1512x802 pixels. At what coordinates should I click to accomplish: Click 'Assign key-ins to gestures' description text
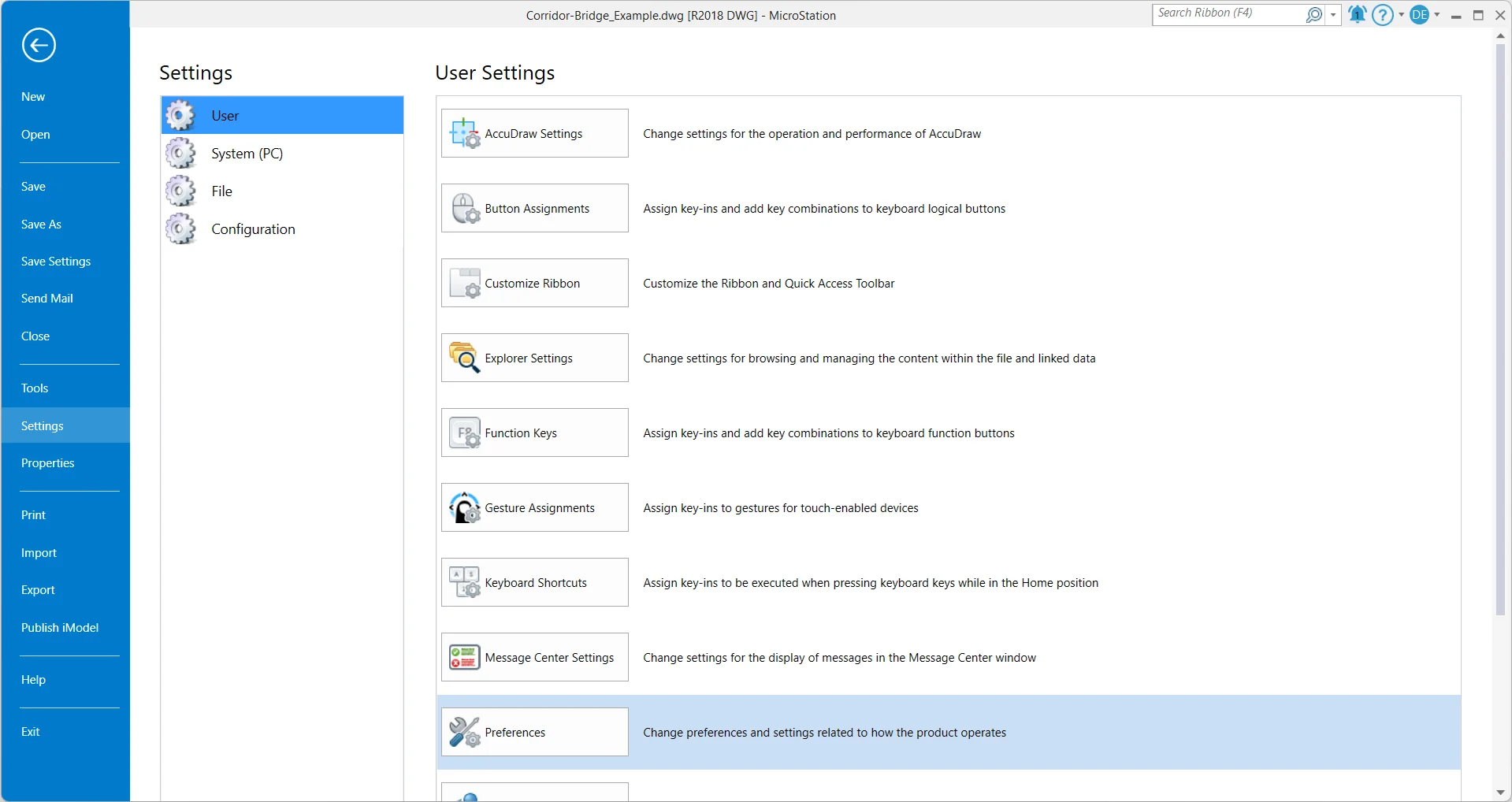point(780,508)
